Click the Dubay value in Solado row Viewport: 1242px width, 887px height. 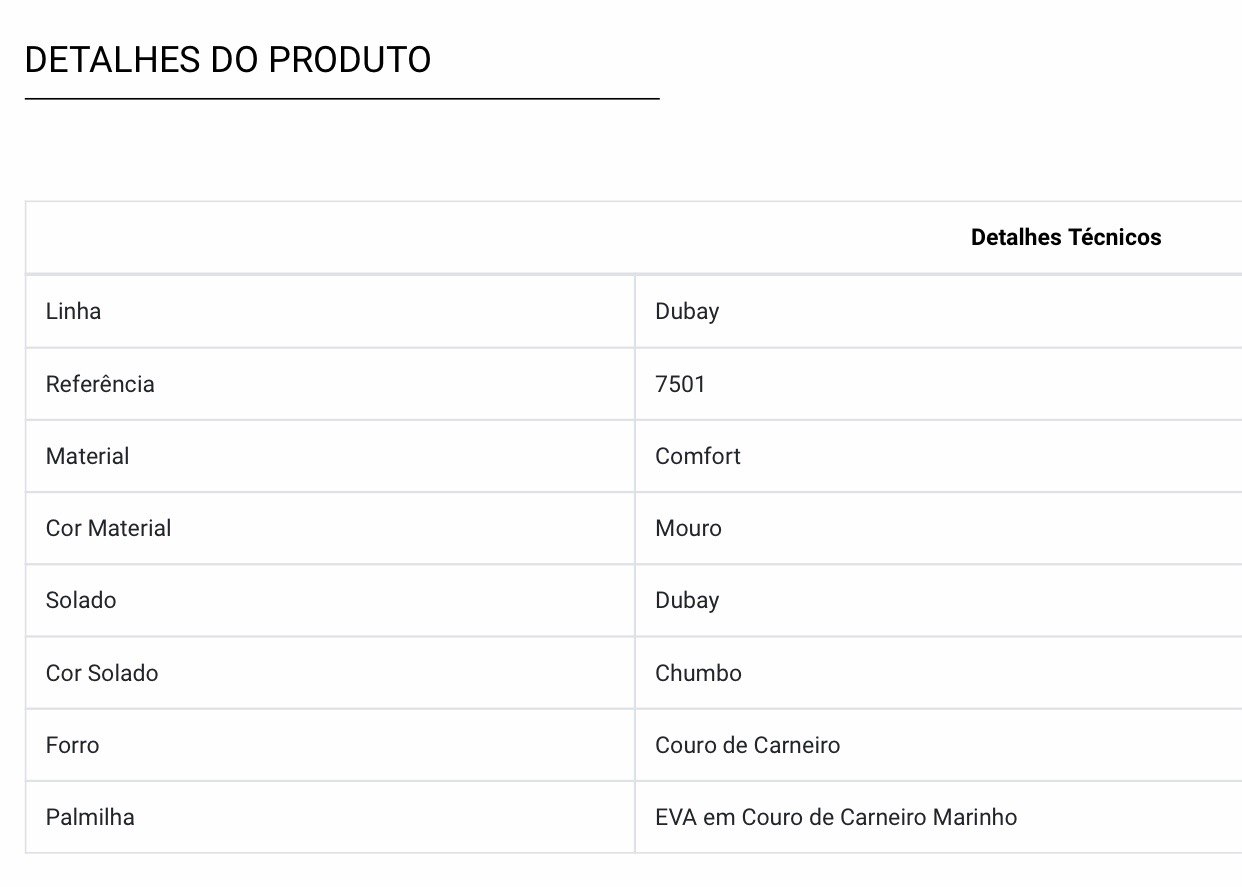(x=687, y=600)
